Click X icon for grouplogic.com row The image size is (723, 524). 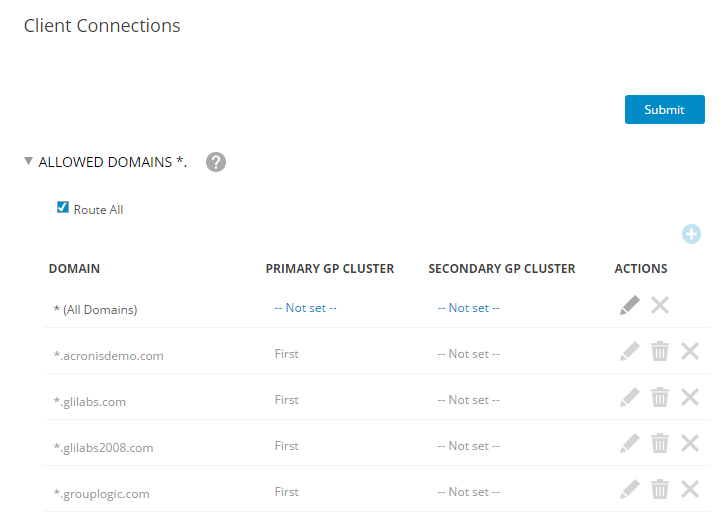tap(690, 489)
